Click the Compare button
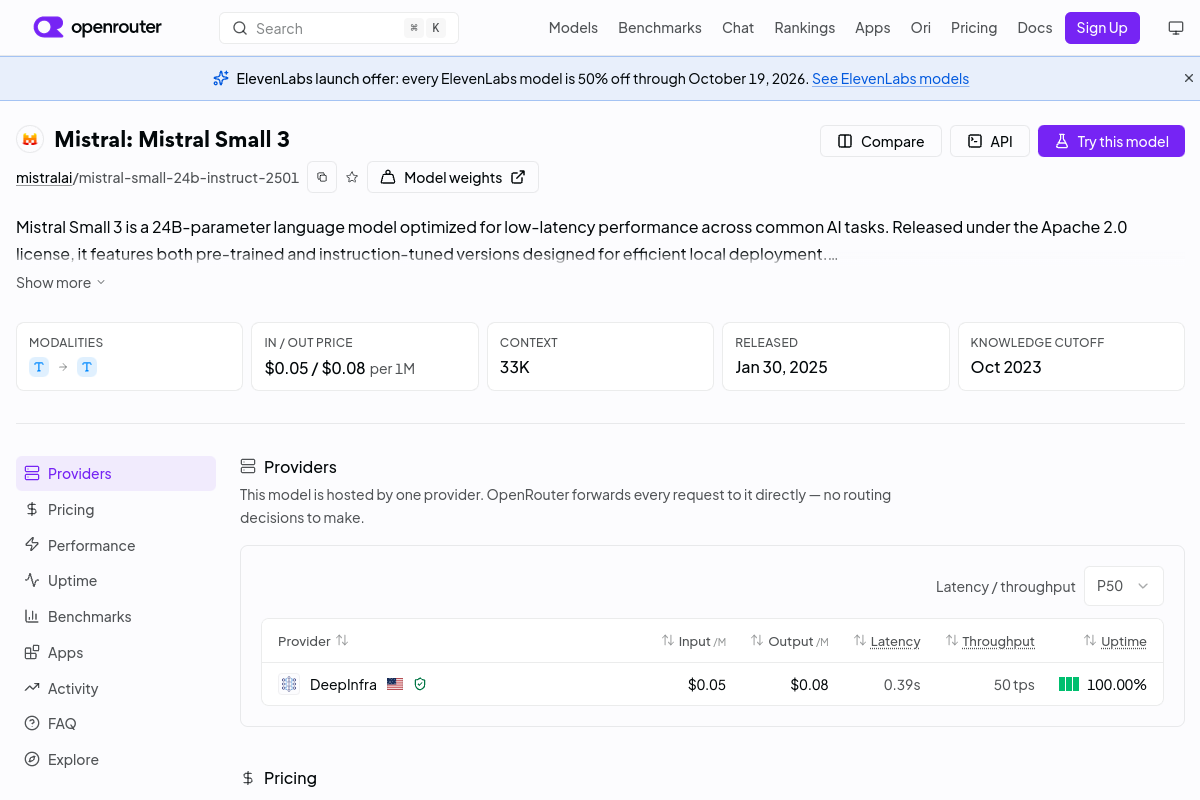Viewport: 1200px width, 800px height. click(x=881, y=141)
